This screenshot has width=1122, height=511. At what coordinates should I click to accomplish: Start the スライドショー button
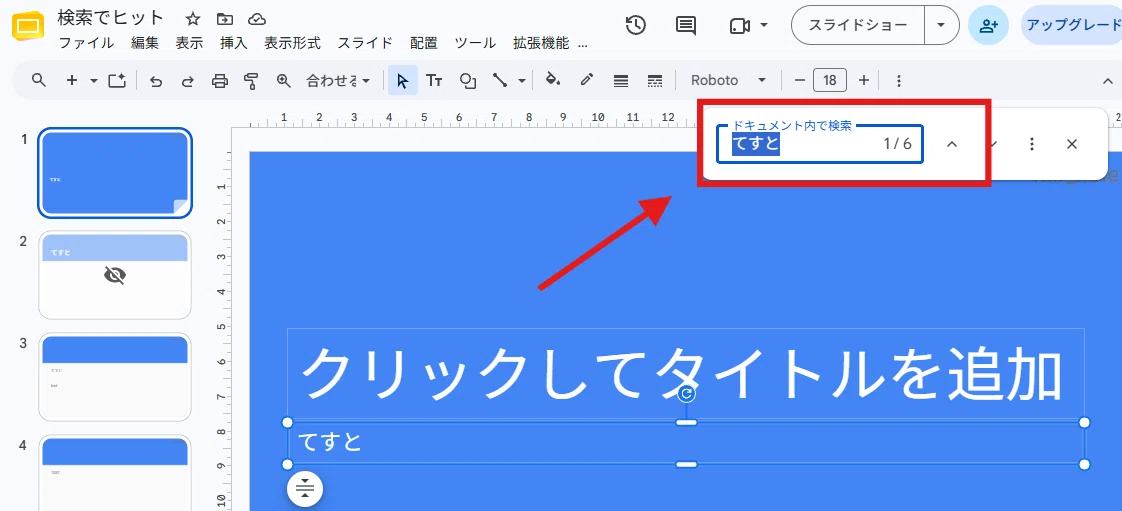coord(857,25)
